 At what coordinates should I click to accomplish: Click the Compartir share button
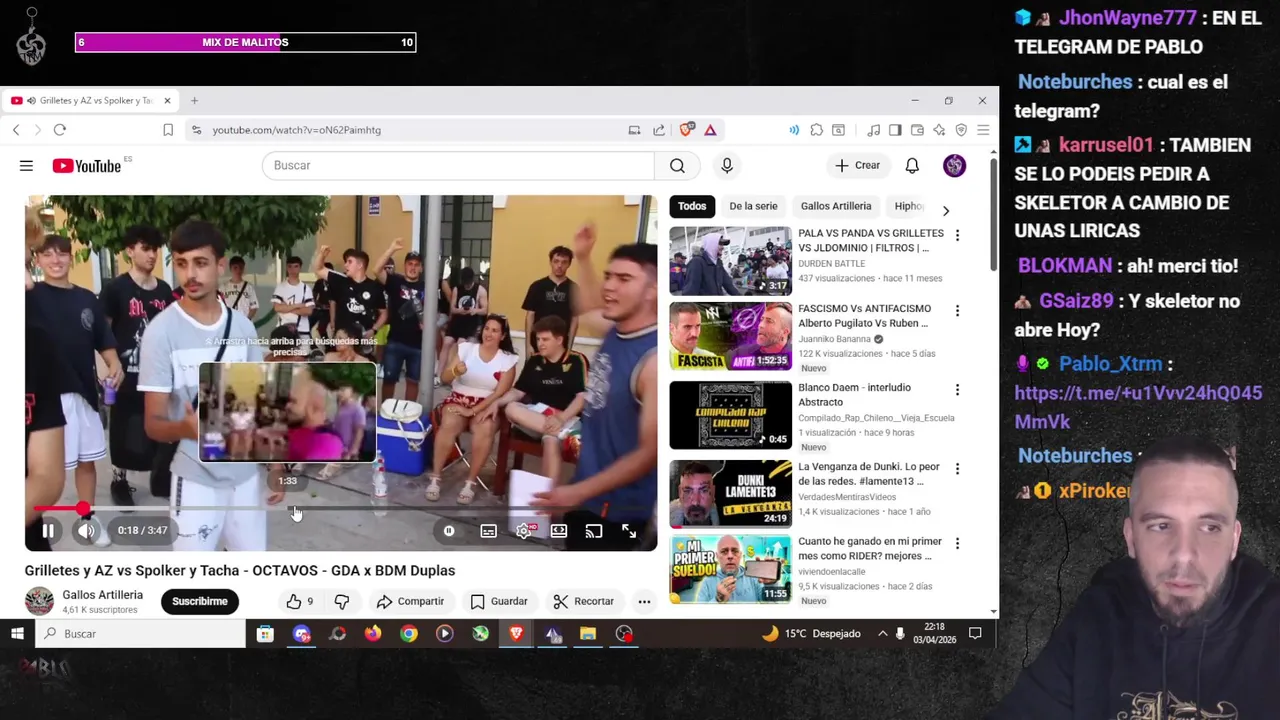pyautogui.click(x=410, y=601)
